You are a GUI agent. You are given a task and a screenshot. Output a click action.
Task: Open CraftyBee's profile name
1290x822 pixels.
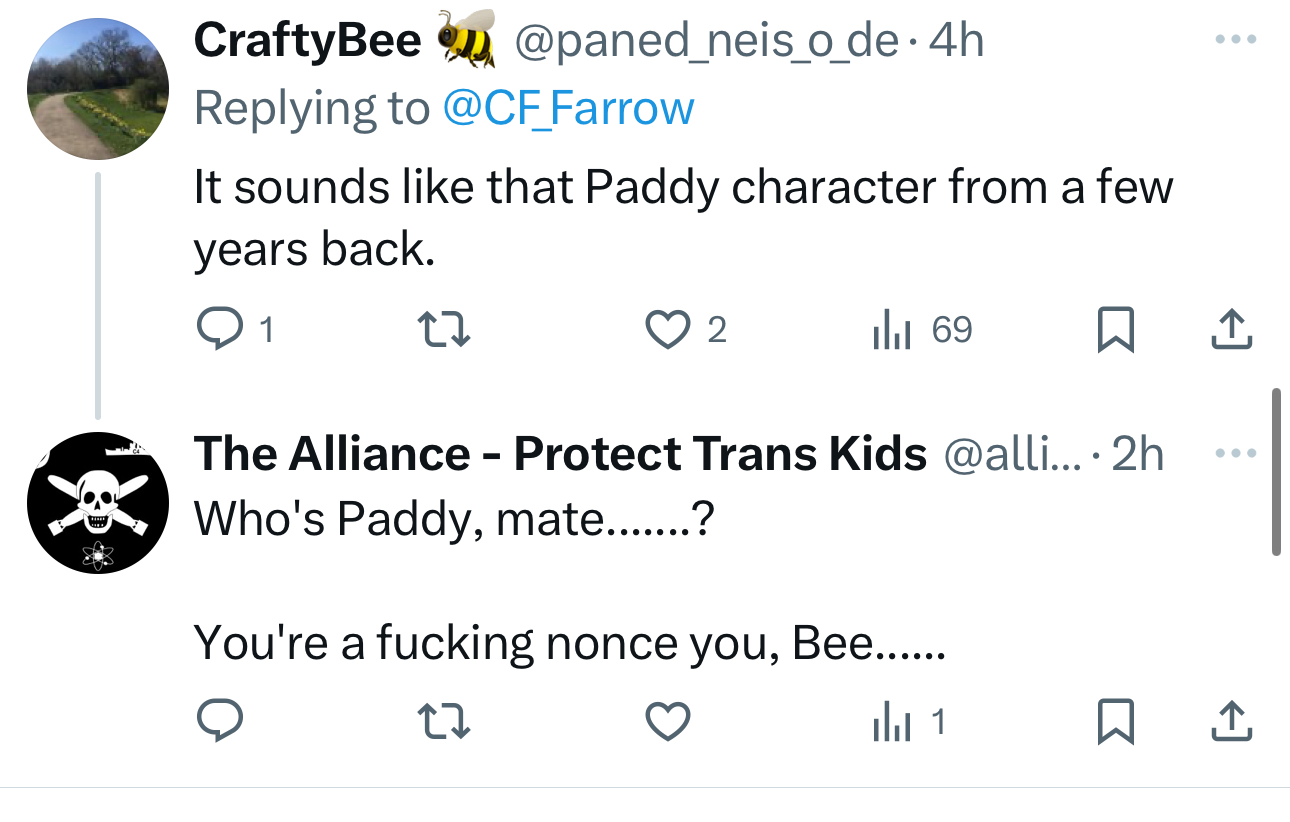[x=307, y=41]
